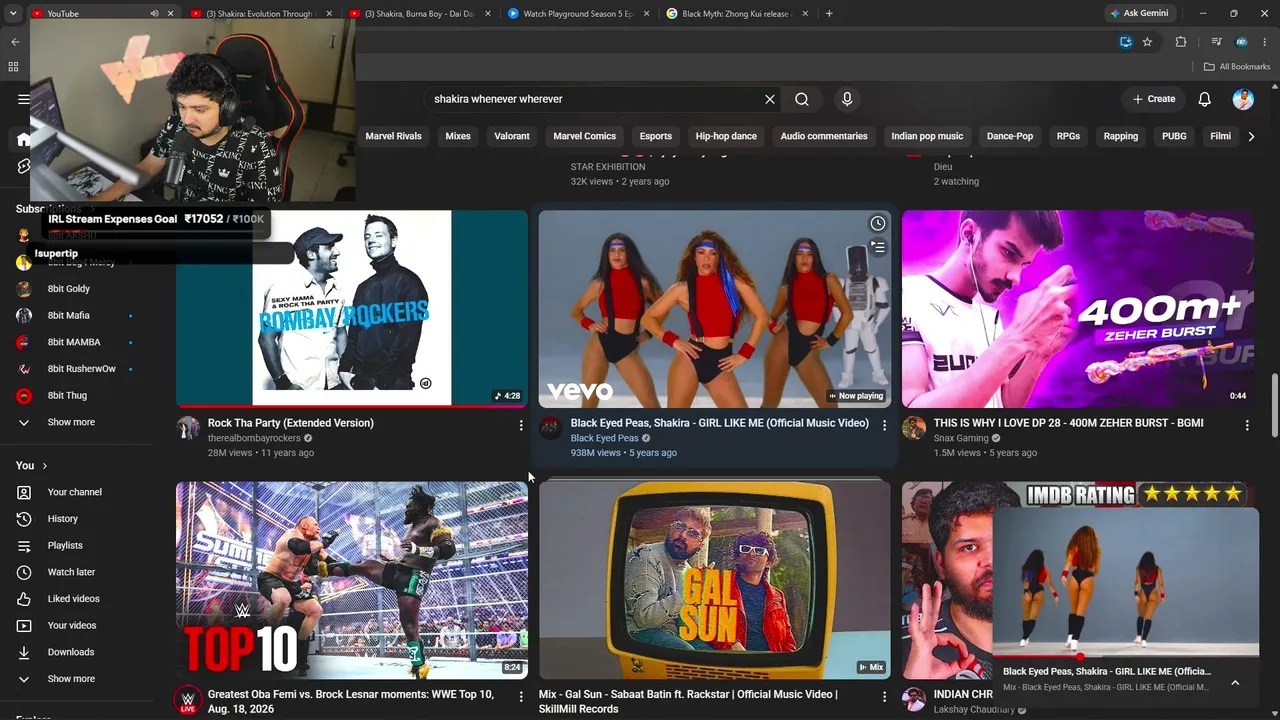This screenshot has height=720, width=1280.
Task: Expand the miniplayer with the chevron
Action: 1235,683
